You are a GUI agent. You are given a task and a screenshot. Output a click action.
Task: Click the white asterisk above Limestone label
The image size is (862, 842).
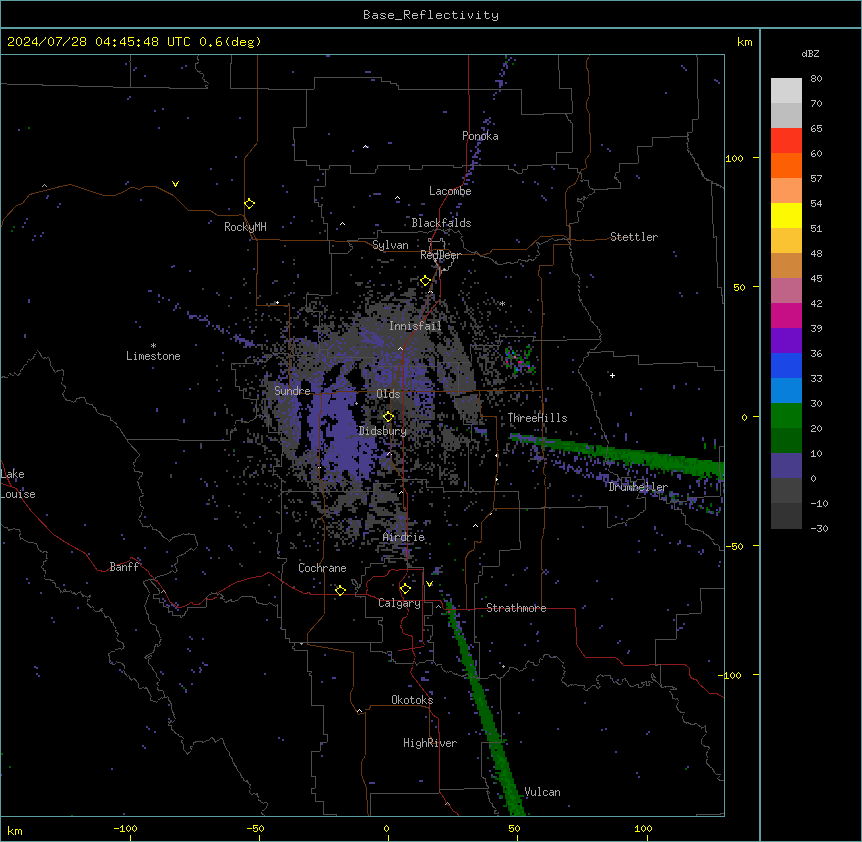[x=153, y=346]
